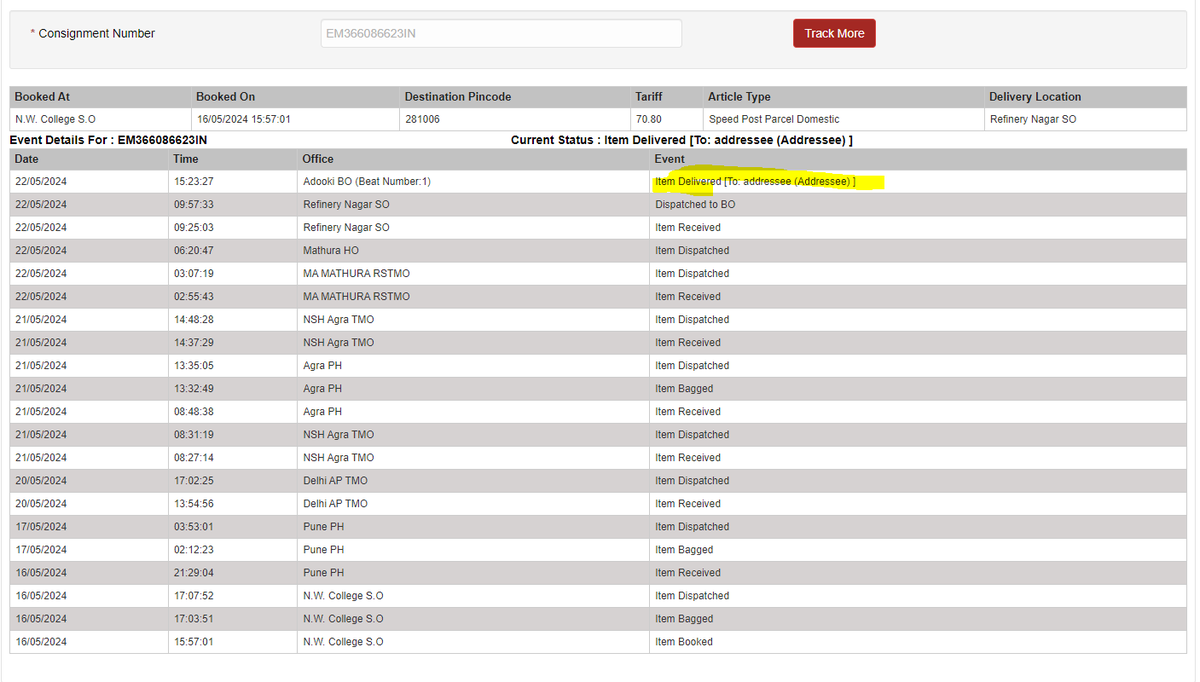
Task: Click the Article Type column header
Action: 844,97
